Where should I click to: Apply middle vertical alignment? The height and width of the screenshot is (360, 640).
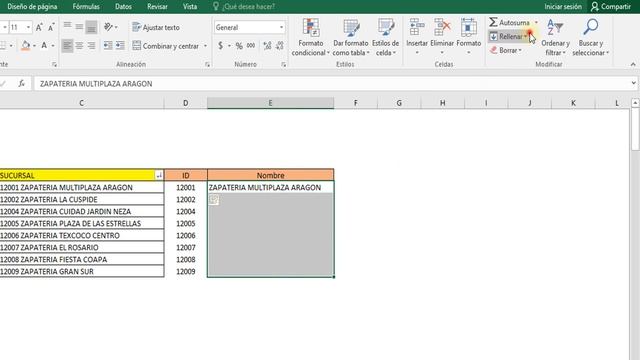click(79, 27)
